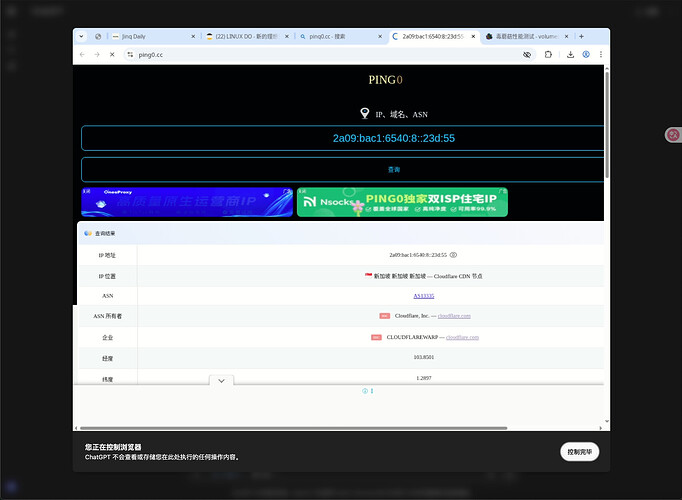Switch to the Jing Daily tab

pyautogui.click(x=154, y=37)
